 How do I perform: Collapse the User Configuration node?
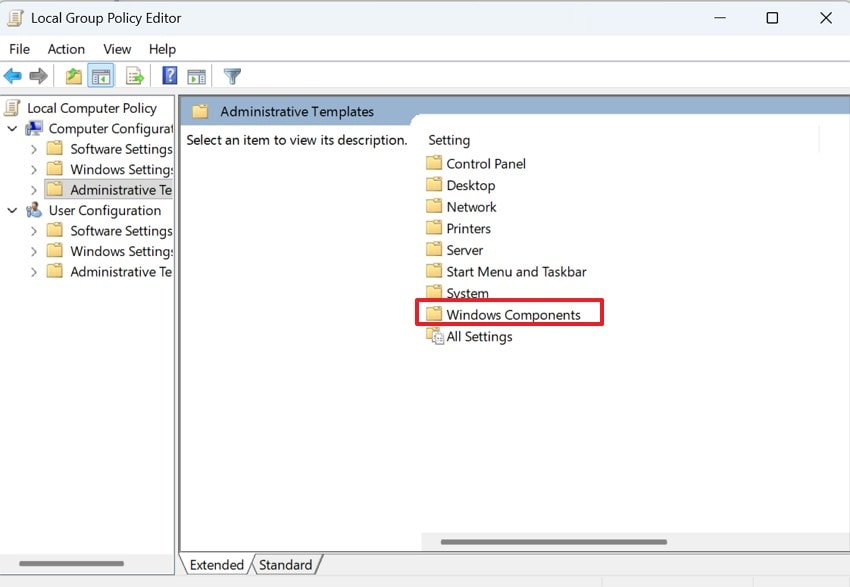pyautogui.click(x=12, y=210)
